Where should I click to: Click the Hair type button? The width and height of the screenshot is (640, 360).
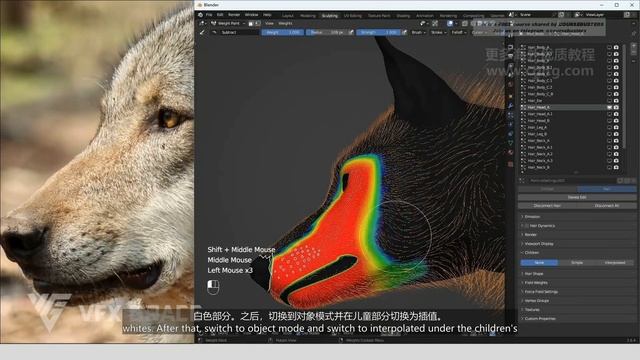pyautogui.click(x=607, y=189)
